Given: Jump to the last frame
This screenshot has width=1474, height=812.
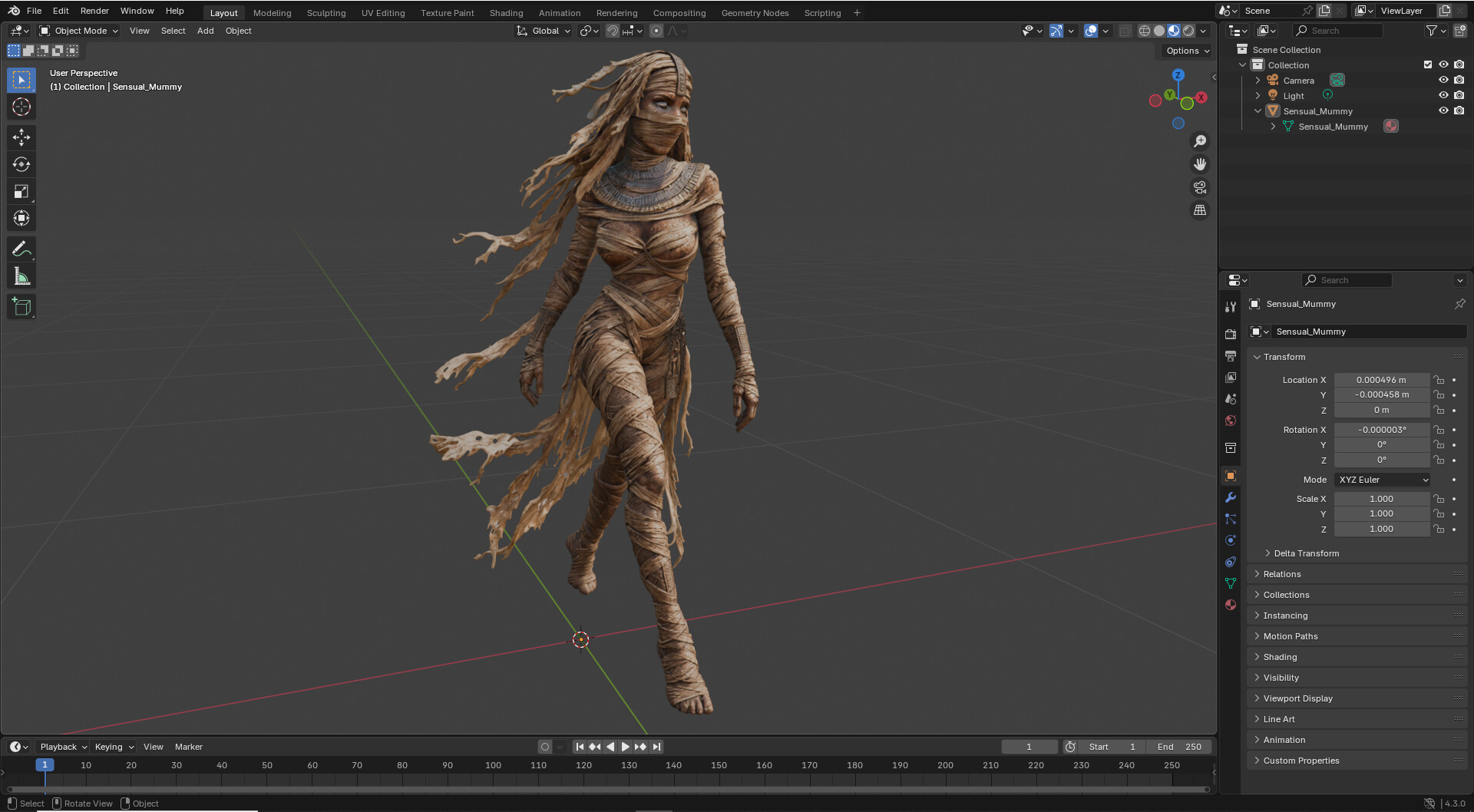Looking at the screenshot, I should 656,747.
